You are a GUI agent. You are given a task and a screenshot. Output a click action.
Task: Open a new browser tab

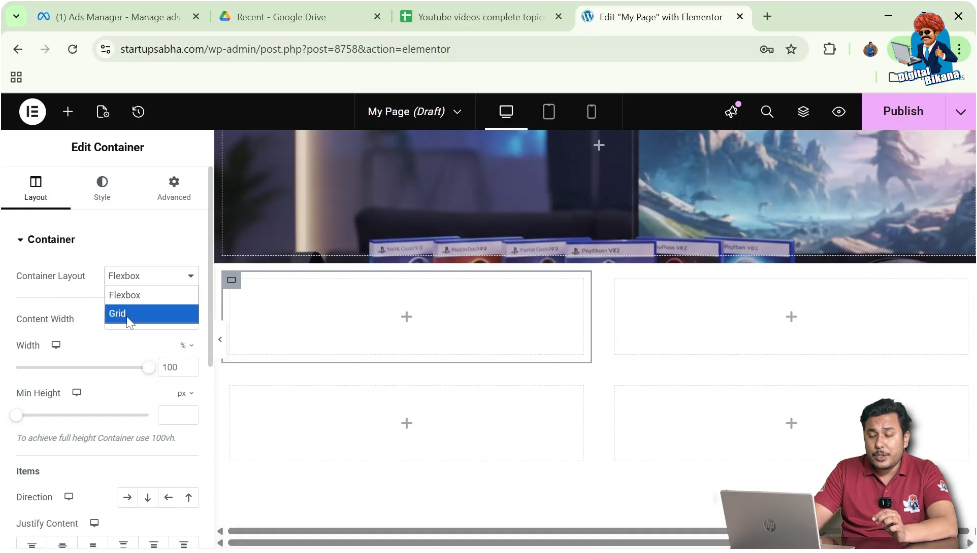[x=767, y=17]
